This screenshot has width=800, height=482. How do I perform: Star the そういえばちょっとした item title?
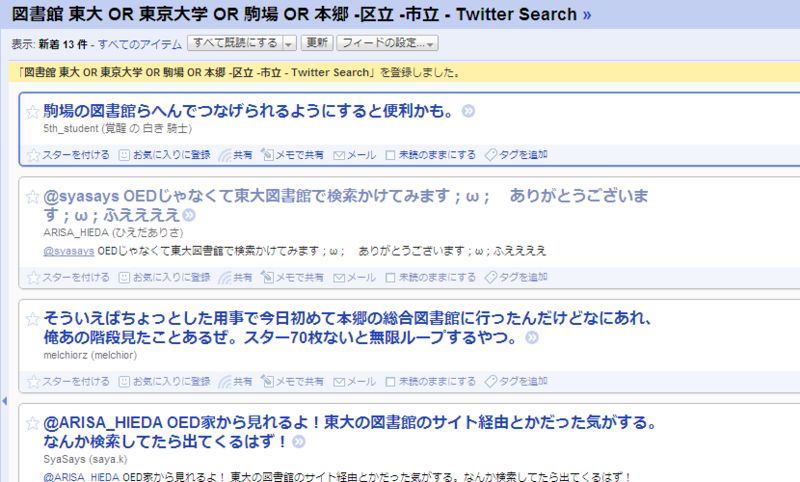[33, 319]
